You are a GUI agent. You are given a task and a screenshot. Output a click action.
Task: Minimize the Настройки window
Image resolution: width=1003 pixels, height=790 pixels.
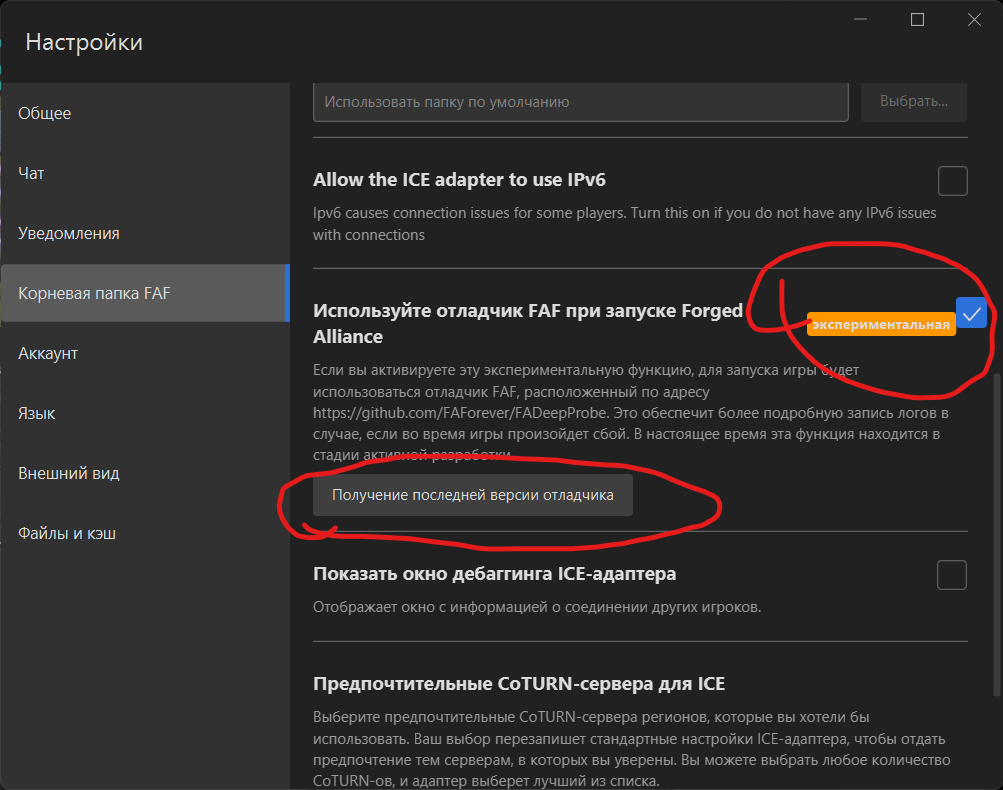coord(860,20)
